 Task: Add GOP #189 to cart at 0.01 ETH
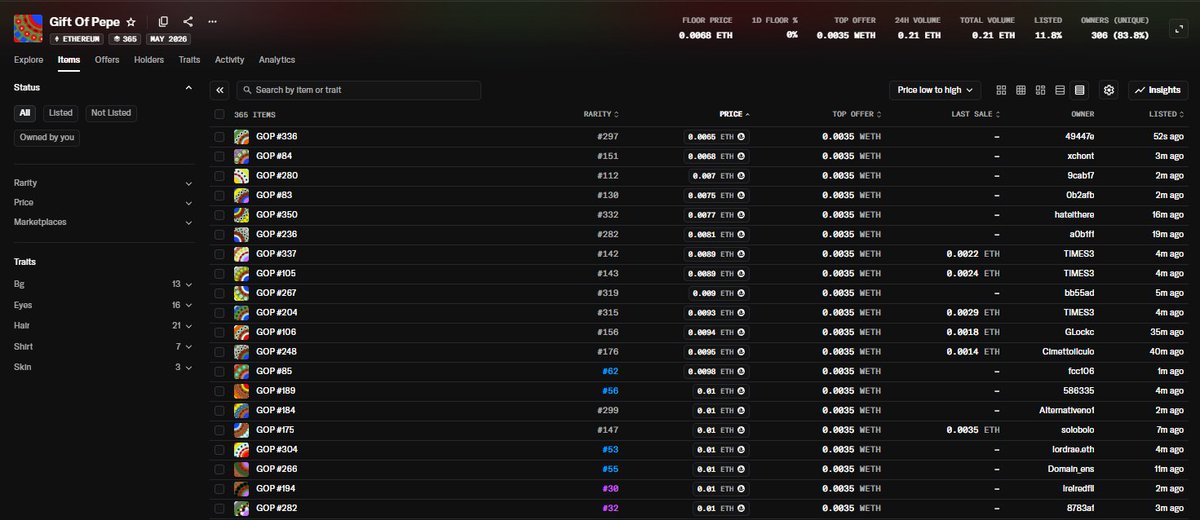(720, 390)
